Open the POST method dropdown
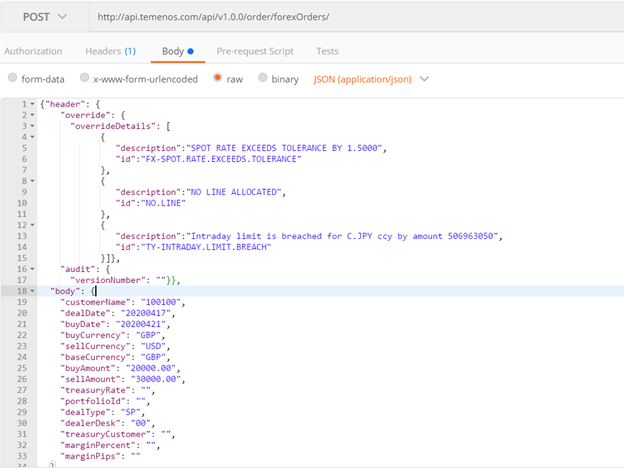 tap(45, 17)
